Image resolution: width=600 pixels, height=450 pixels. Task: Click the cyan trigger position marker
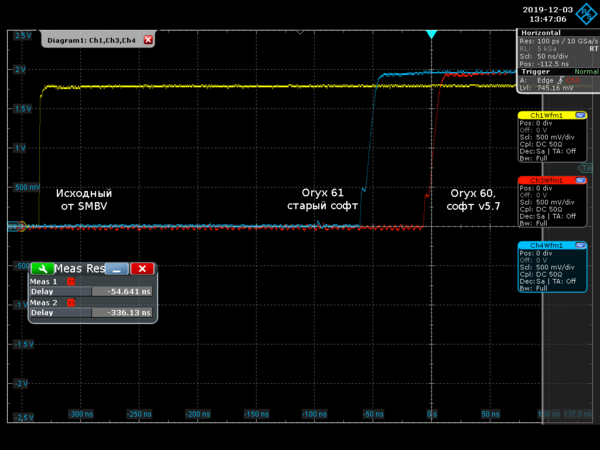coord(431,35)
